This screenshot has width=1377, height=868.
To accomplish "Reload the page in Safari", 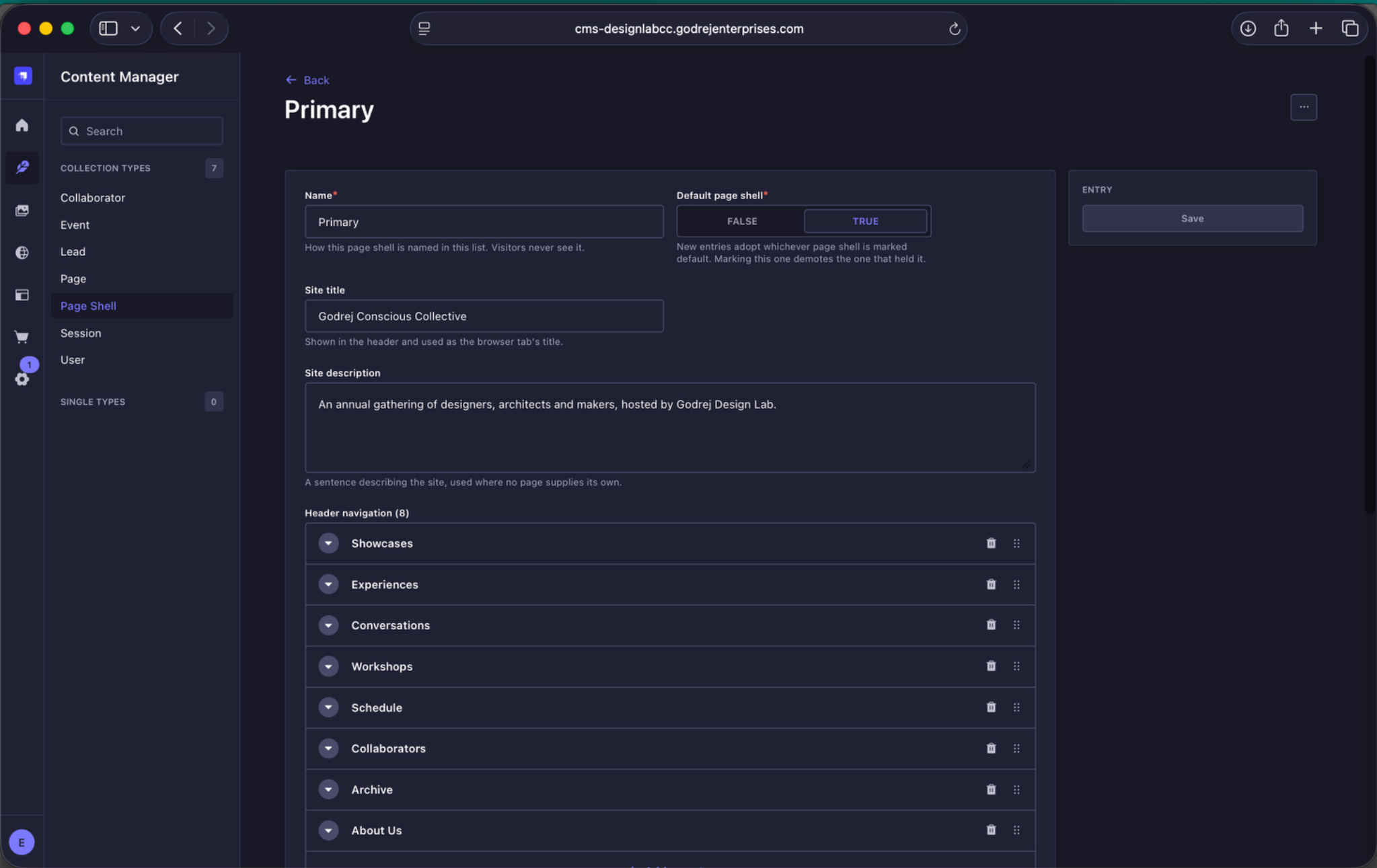I will coord(954,29).
